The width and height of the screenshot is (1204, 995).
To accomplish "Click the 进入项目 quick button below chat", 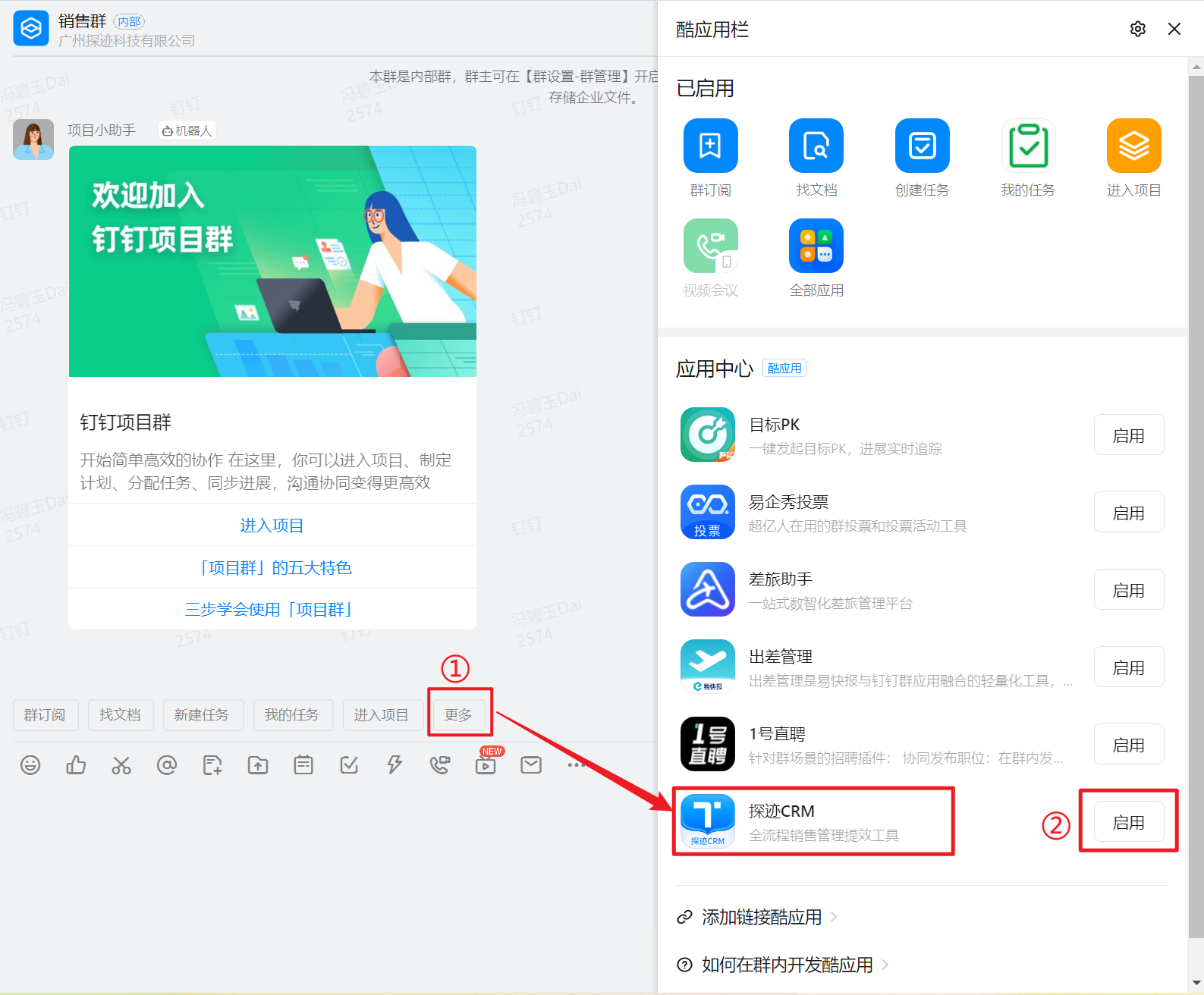I will pos(382,715).
